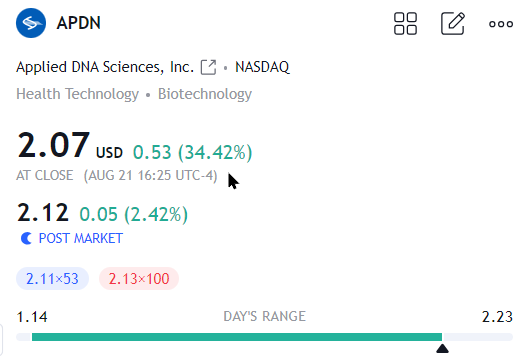Image resolution: width=523 pixels, height=361 pixels.
Task: Click the 2.11×53 bid pill
Action: (52, 279)
